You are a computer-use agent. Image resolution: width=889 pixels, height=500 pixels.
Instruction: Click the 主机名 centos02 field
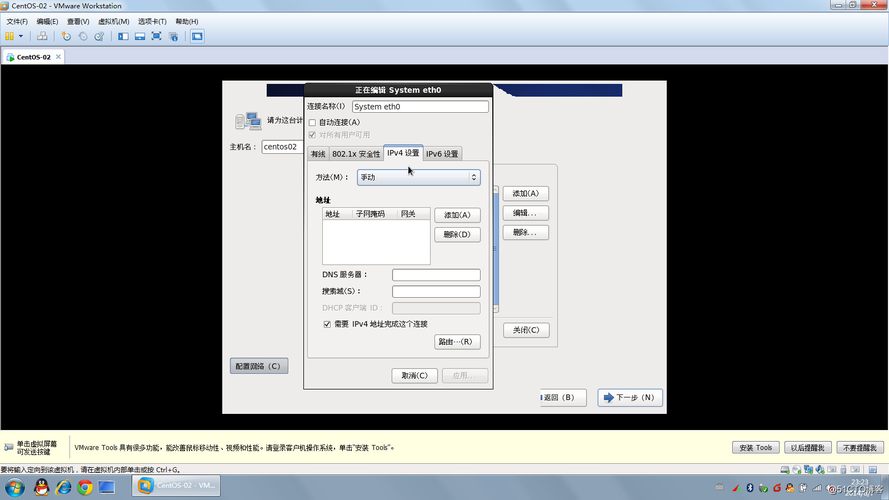(x=282, y=147)
